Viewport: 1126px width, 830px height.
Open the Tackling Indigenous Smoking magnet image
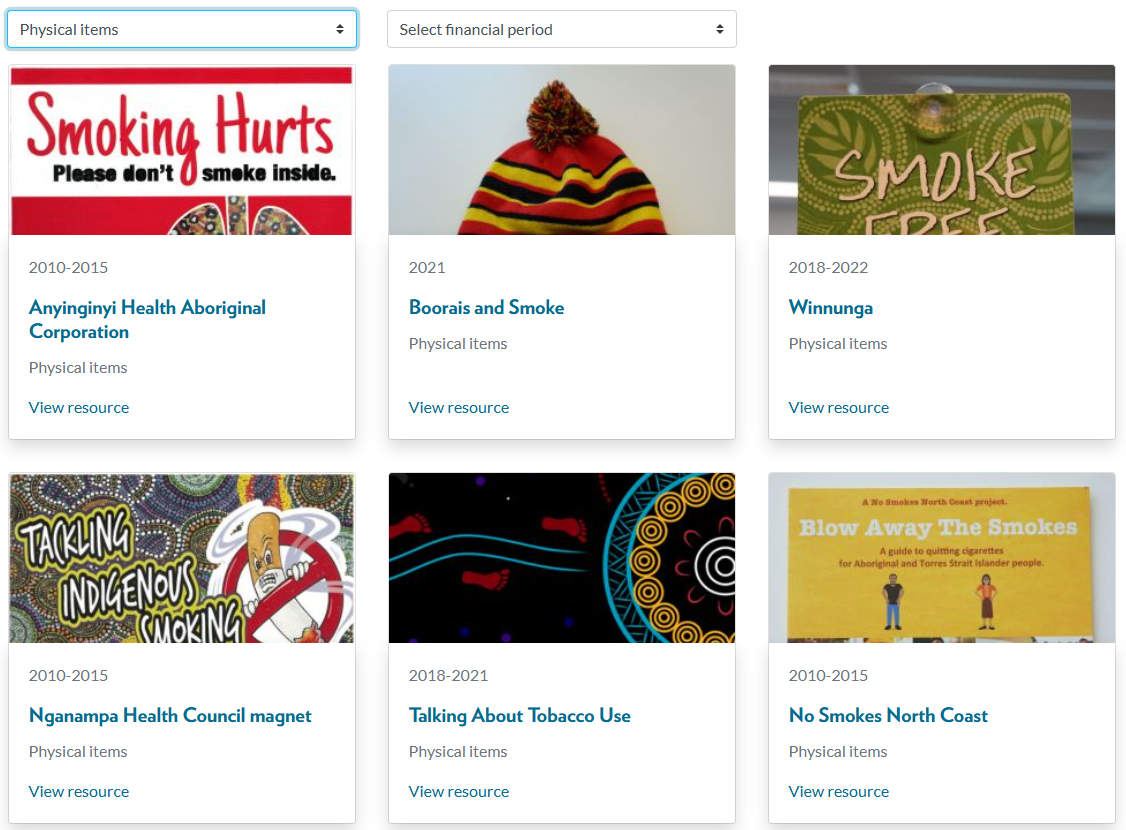click(x=182, y=558)
